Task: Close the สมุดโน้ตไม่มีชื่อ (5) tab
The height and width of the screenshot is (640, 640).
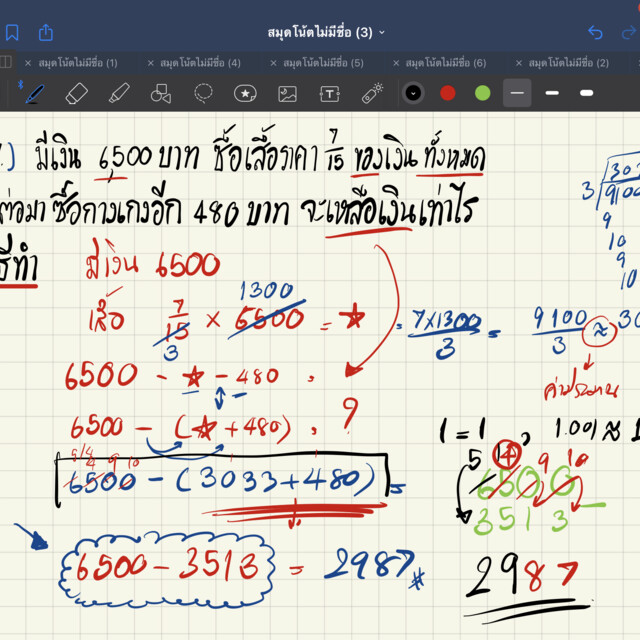Action: point(272,63)
